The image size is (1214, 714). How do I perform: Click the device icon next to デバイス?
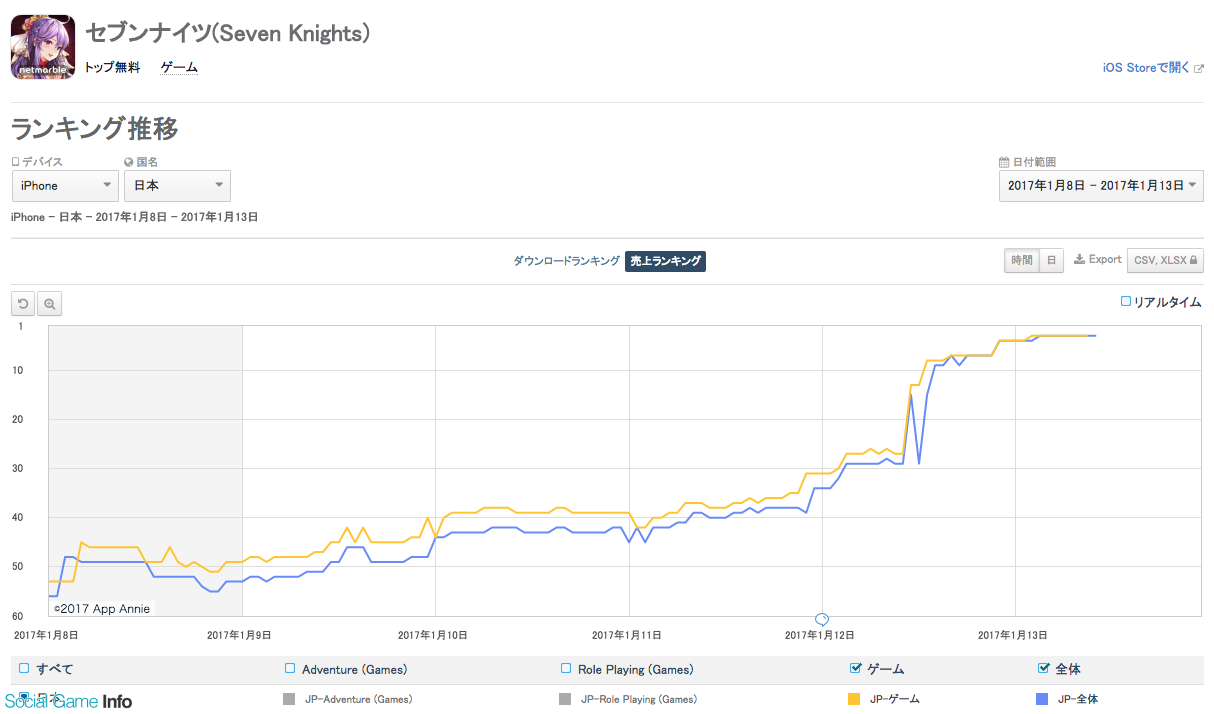coord(15,162)
